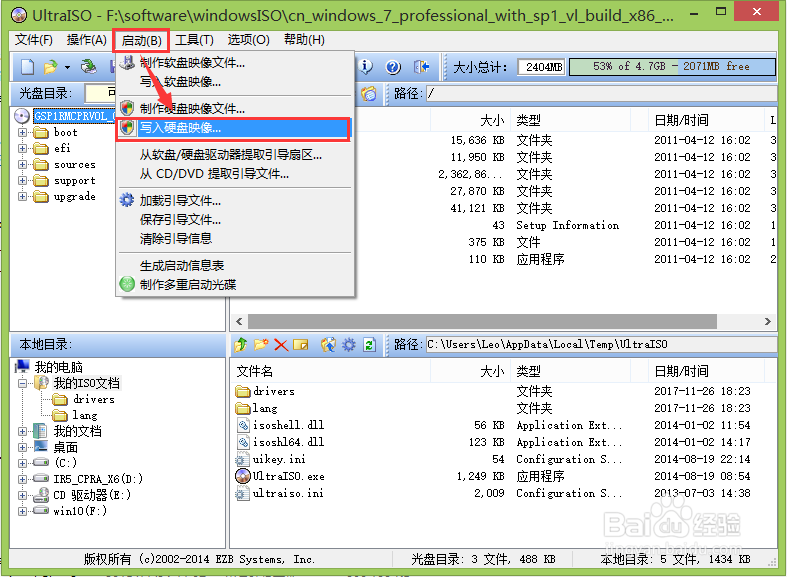This screenshot has height=577, width=787.
Task: Choose 从软盘/硬盘驱动器提取引导扇区... entry
Action: coord(235,155)
